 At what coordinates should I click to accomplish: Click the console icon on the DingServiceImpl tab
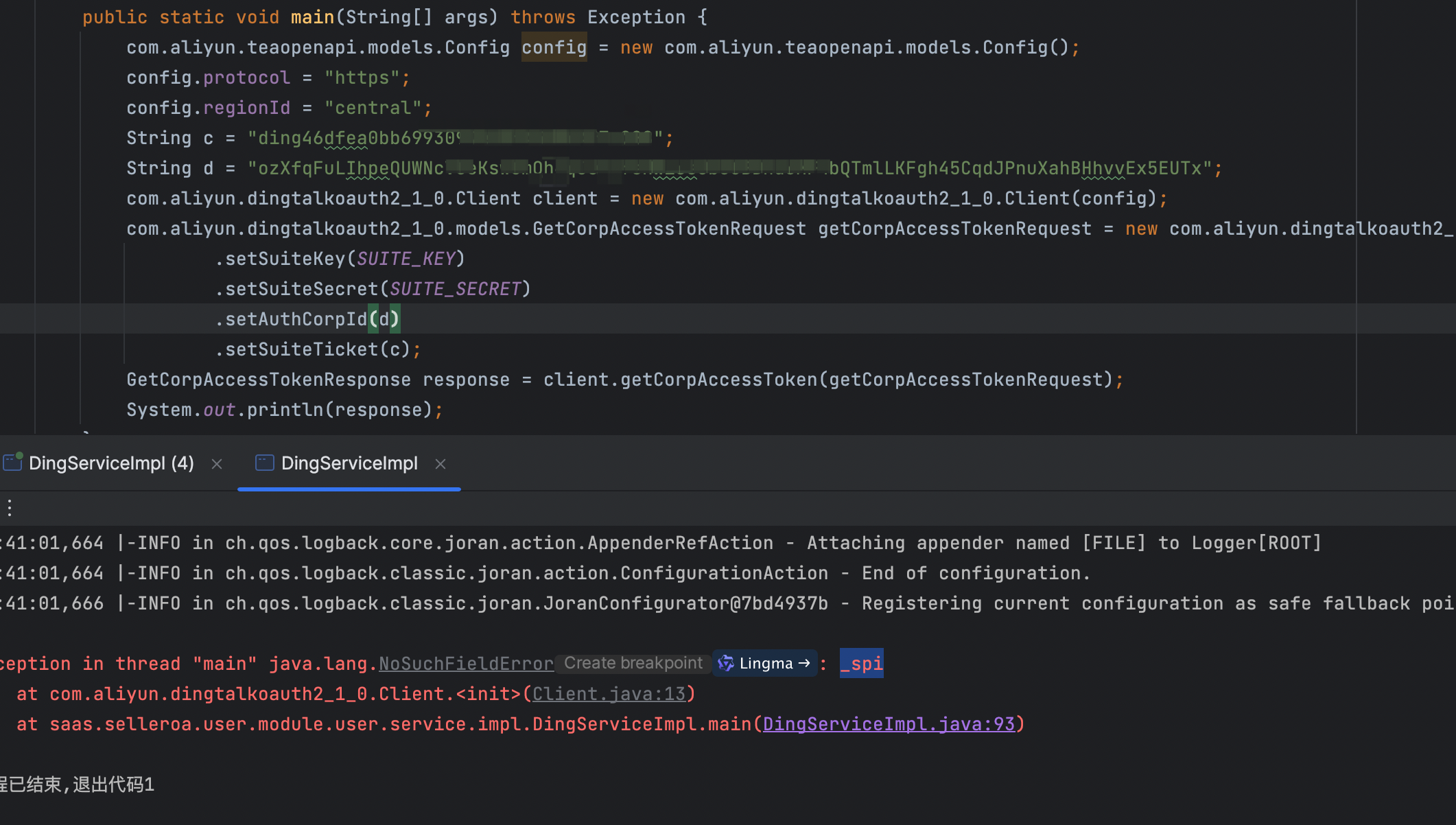tap(264, 463)
